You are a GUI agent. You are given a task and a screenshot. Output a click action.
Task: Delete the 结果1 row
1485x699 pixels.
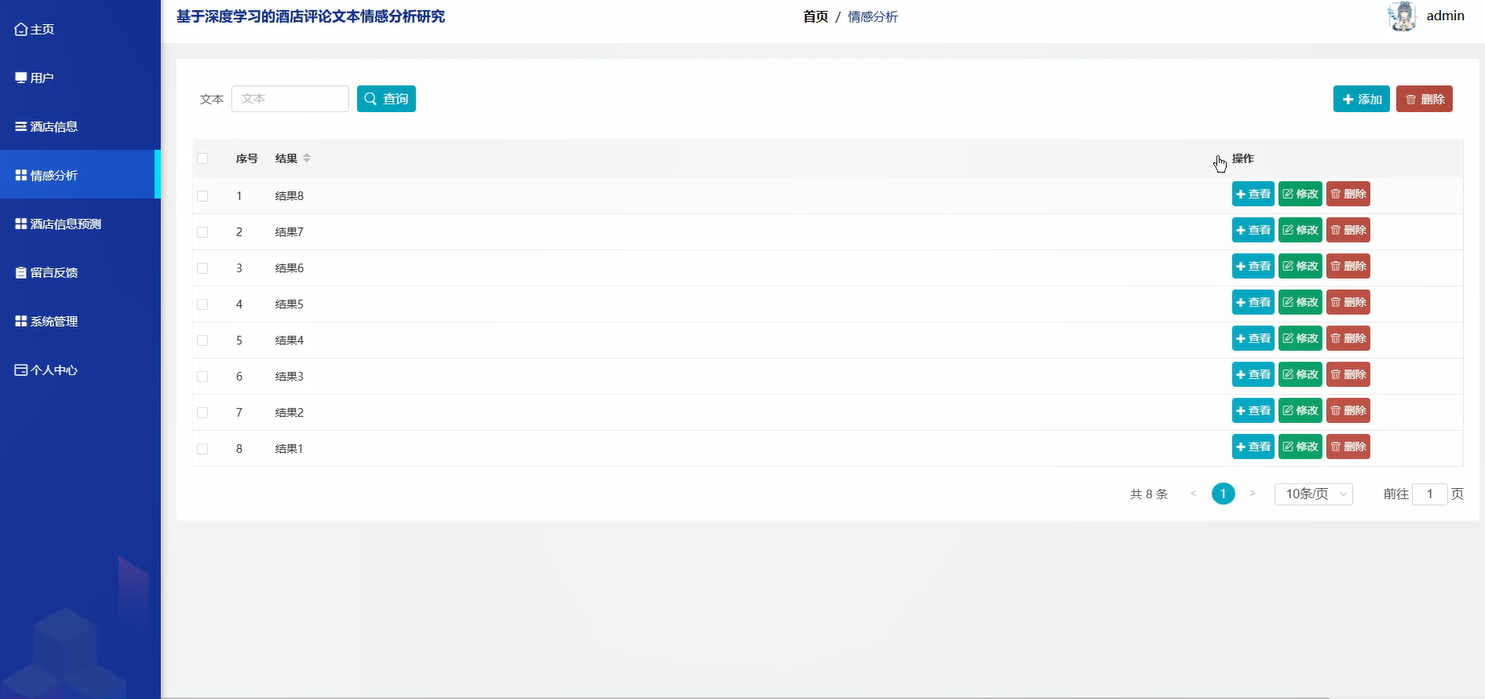1348,446
